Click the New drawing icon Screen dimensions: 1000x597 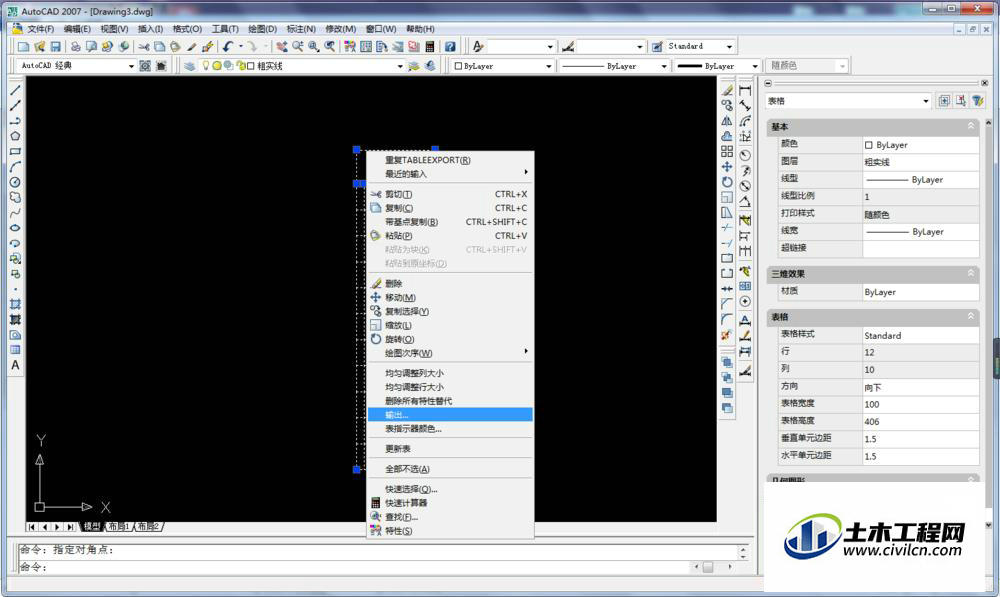coord(24,47)
